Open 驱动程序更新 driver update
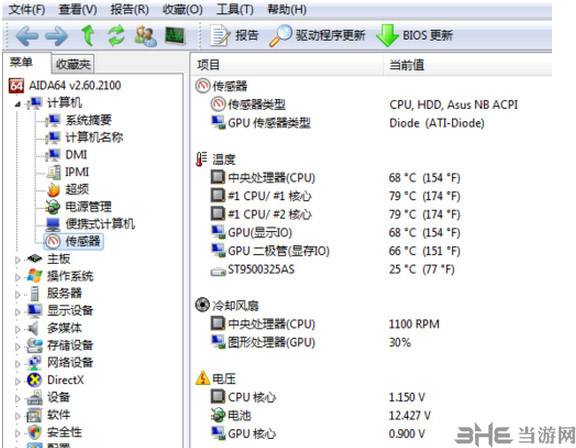The width and height of the screenshot is (576, 448). pos(317,36)
